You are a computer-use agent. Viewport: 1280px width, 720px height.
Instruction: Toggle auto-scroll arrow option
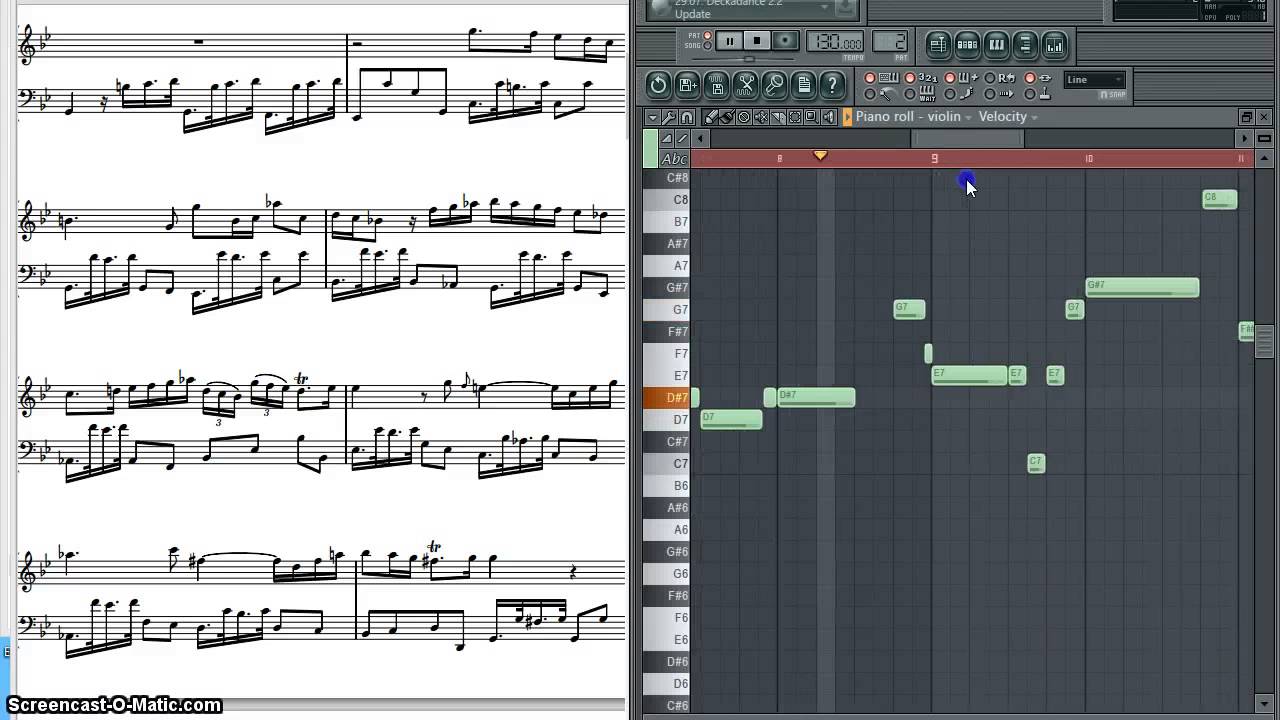[990, 94]
